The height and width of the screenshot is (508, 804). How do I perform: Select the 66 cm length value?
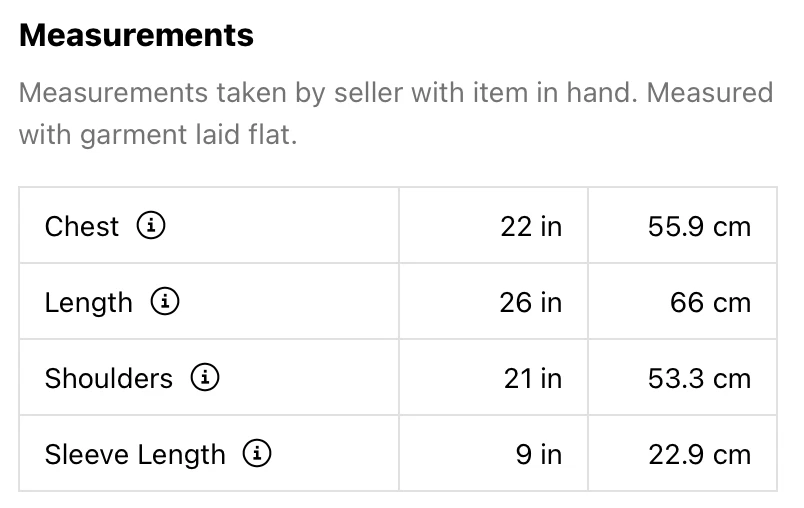pos(710,302)
